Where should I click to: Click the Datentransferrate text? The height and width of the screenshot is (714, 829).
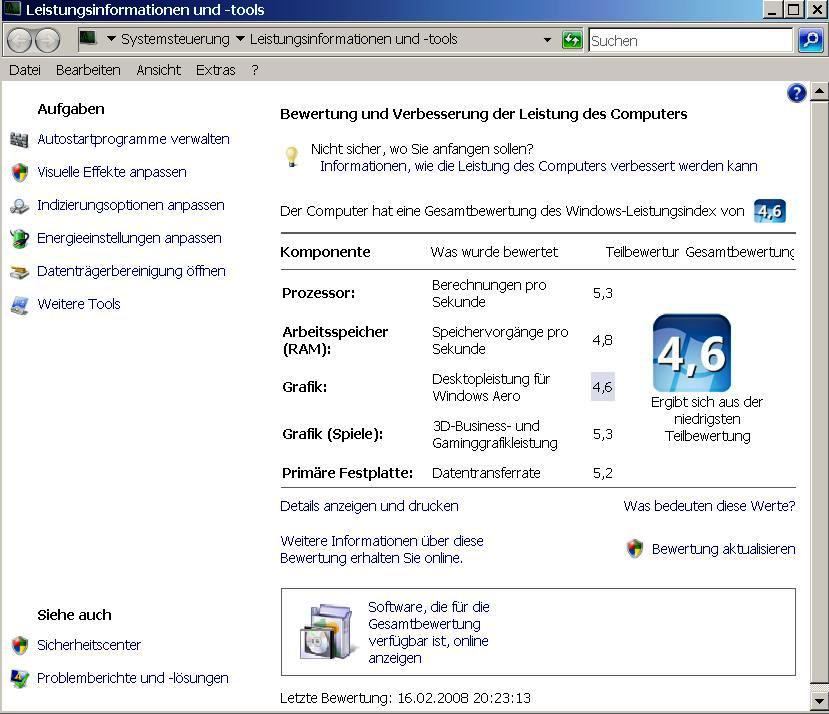coord(486,473)
